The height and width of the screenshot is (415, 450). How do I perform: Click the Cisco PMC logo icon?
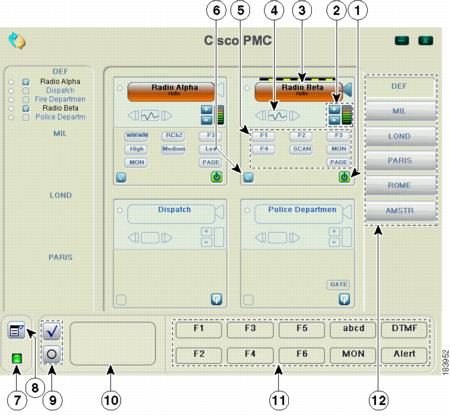pos(17,41)
